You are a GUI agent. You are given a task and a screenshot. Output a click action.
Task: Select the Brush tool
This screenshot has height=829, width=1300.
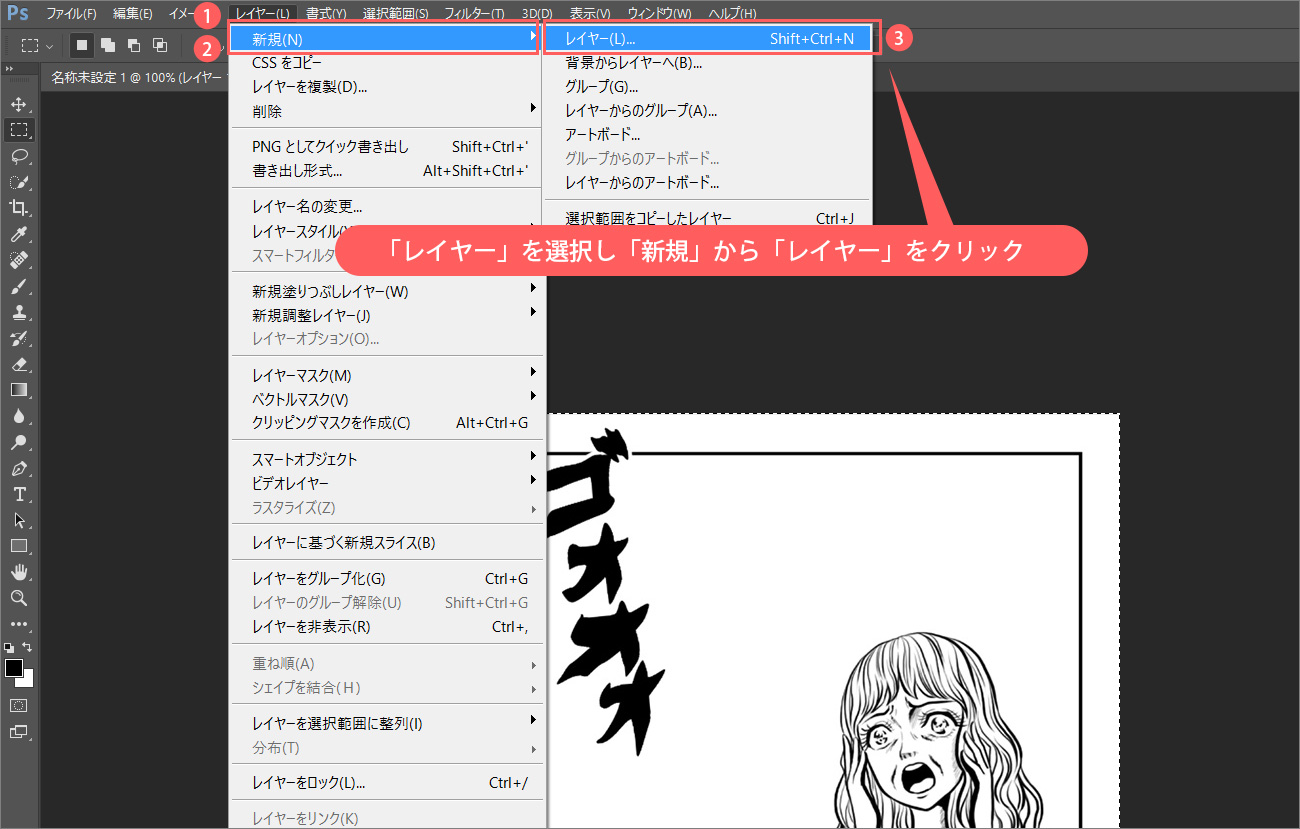pyautogui.click(x=18, y=286)
